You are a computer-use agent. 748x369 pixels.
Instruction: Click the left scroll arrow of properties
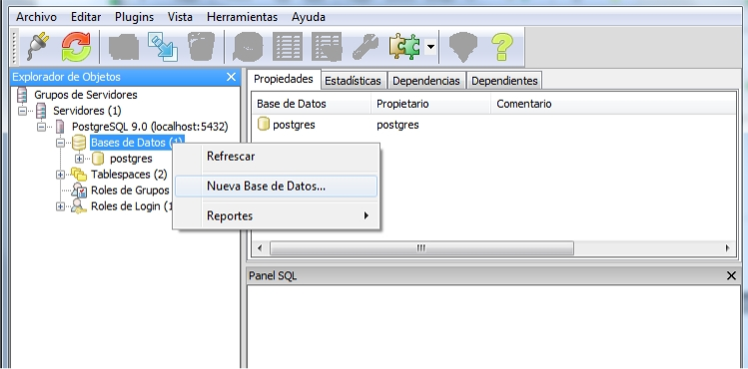[260, 248]
